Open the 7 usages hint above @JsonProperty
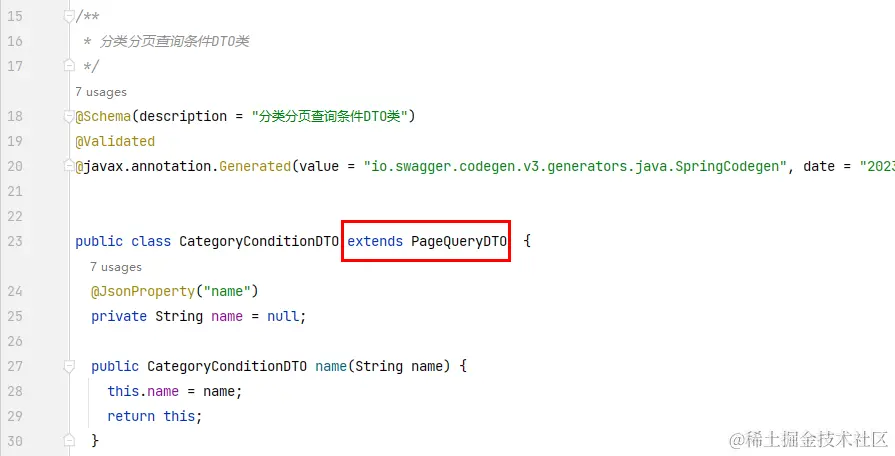The height and width of the screenshot is (456, 895). click(x=116, y=267)
